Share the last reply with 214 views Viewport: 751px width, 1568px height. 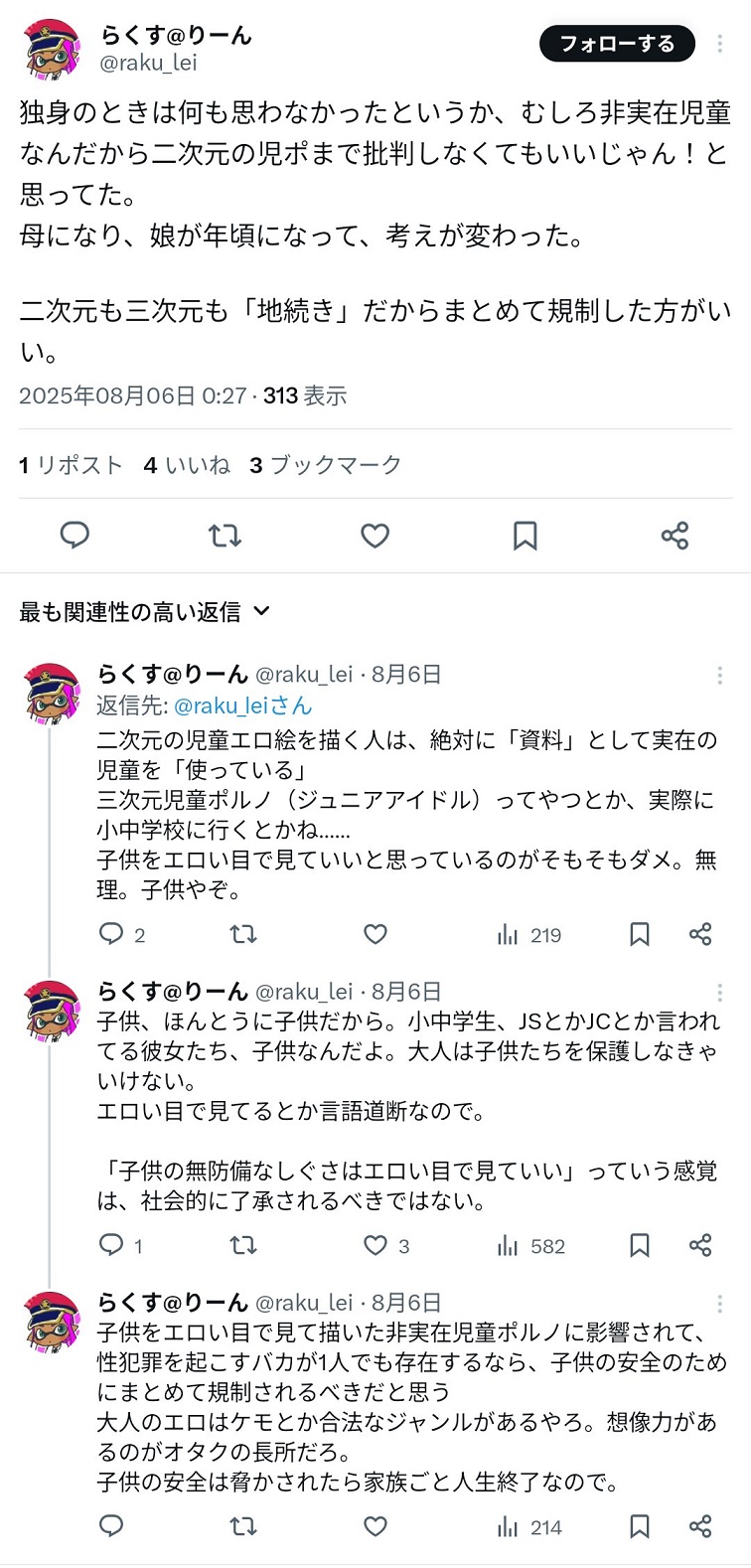tap(700, 1526)
